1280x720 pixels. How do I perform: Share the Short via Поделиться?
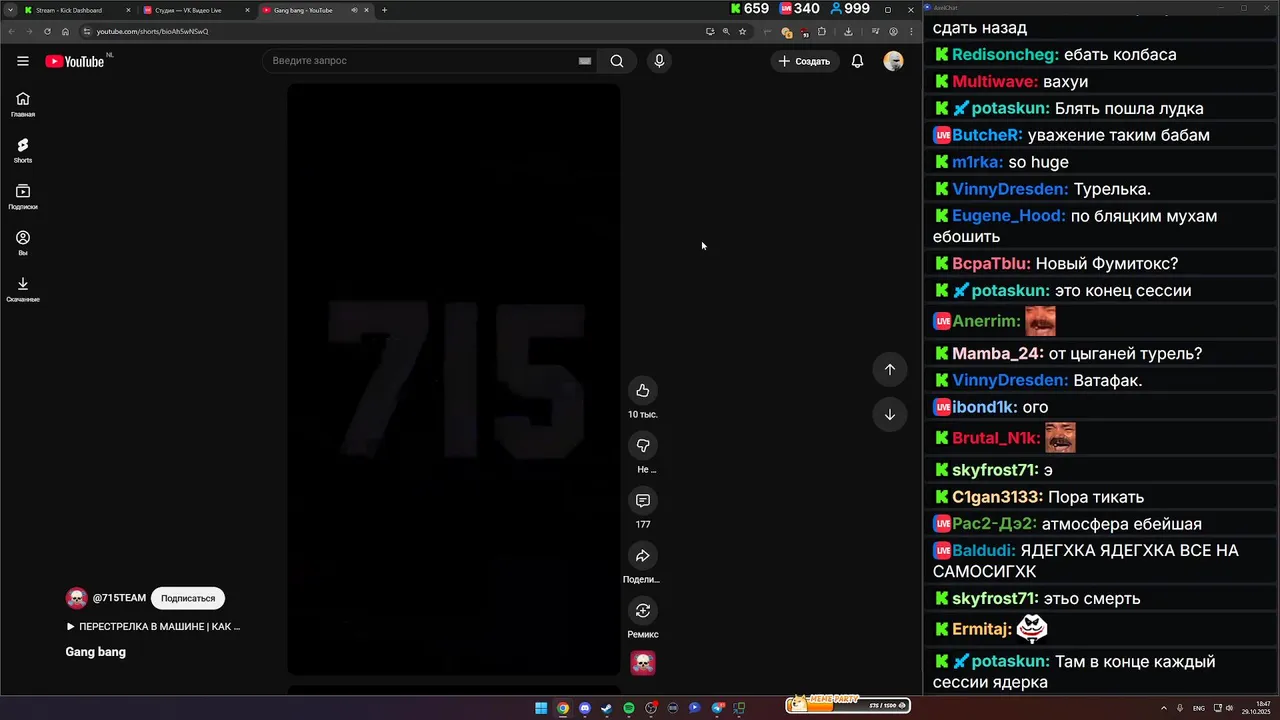click(643, 556)
